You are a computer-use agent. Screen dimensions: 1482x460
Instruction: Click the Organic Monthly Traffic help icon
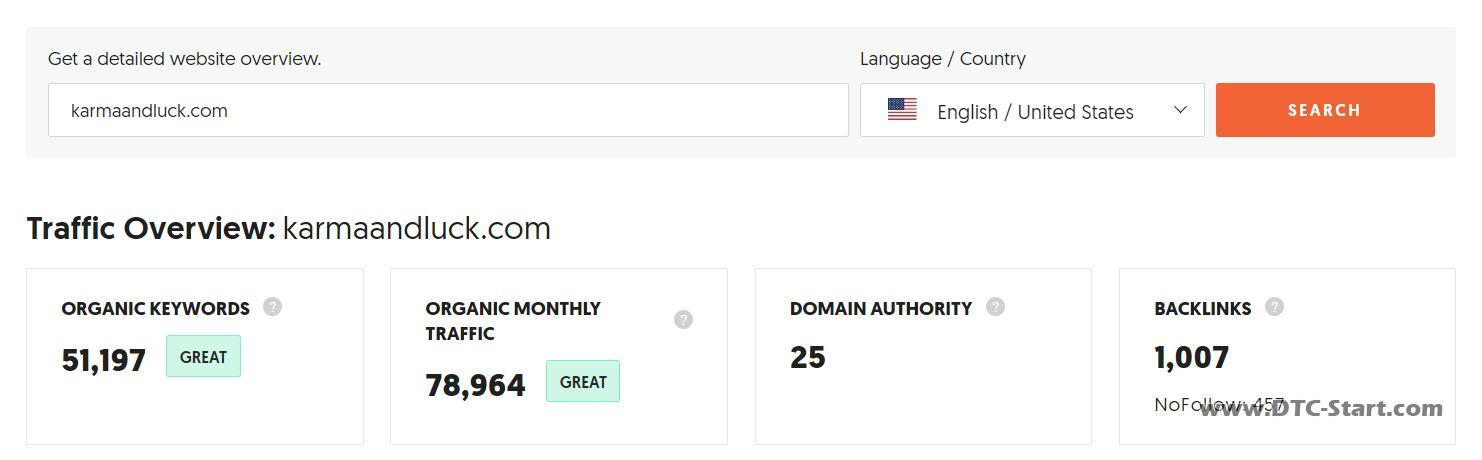click(x=683, y=320)
